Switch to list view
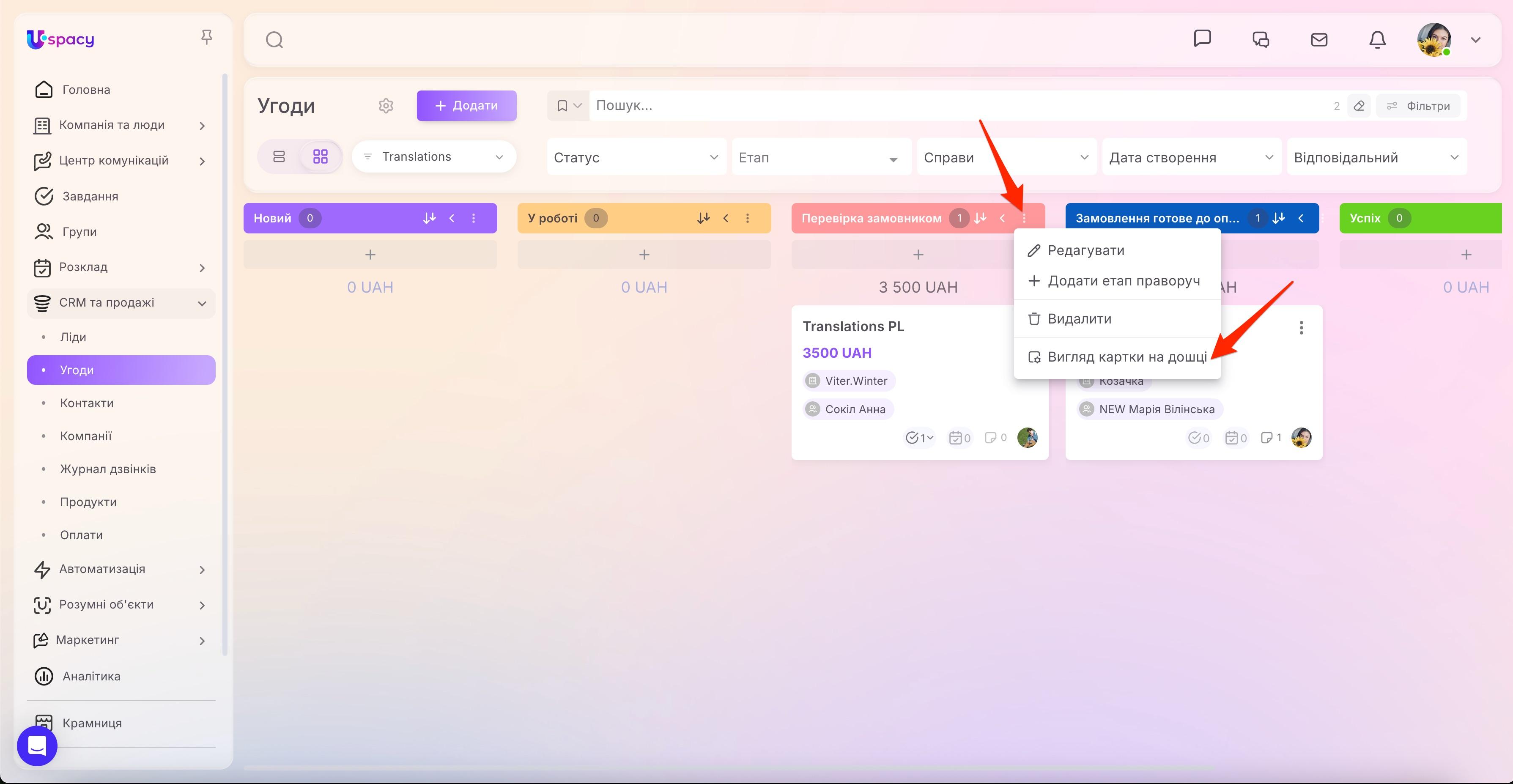 (x=279, y=156)
